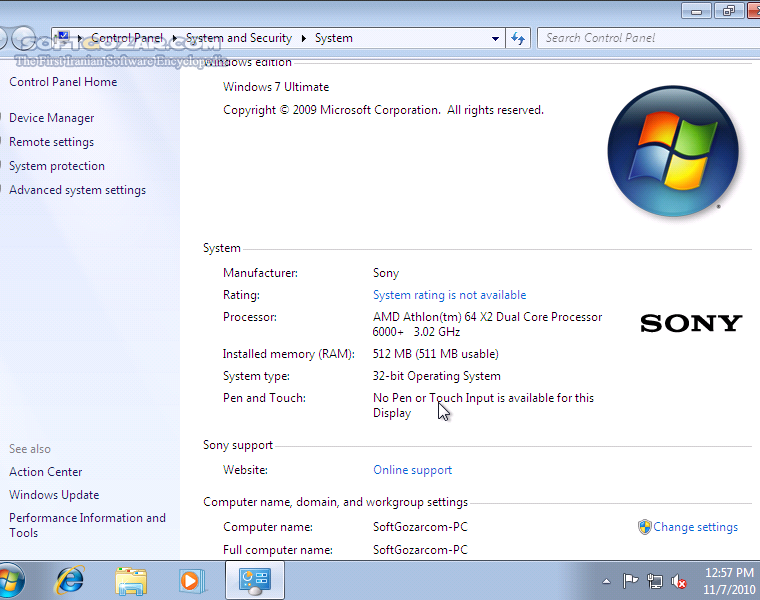
Task: Show hidden tray icons arrow
Action: click(606, 581)
